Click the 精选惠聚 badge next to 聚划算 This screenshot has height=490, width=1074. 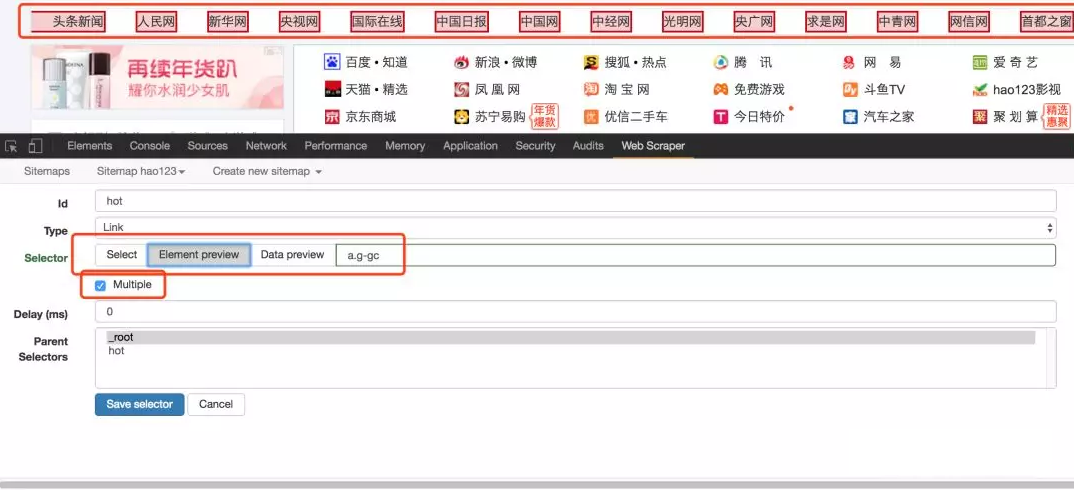(x=1057, y=117)
